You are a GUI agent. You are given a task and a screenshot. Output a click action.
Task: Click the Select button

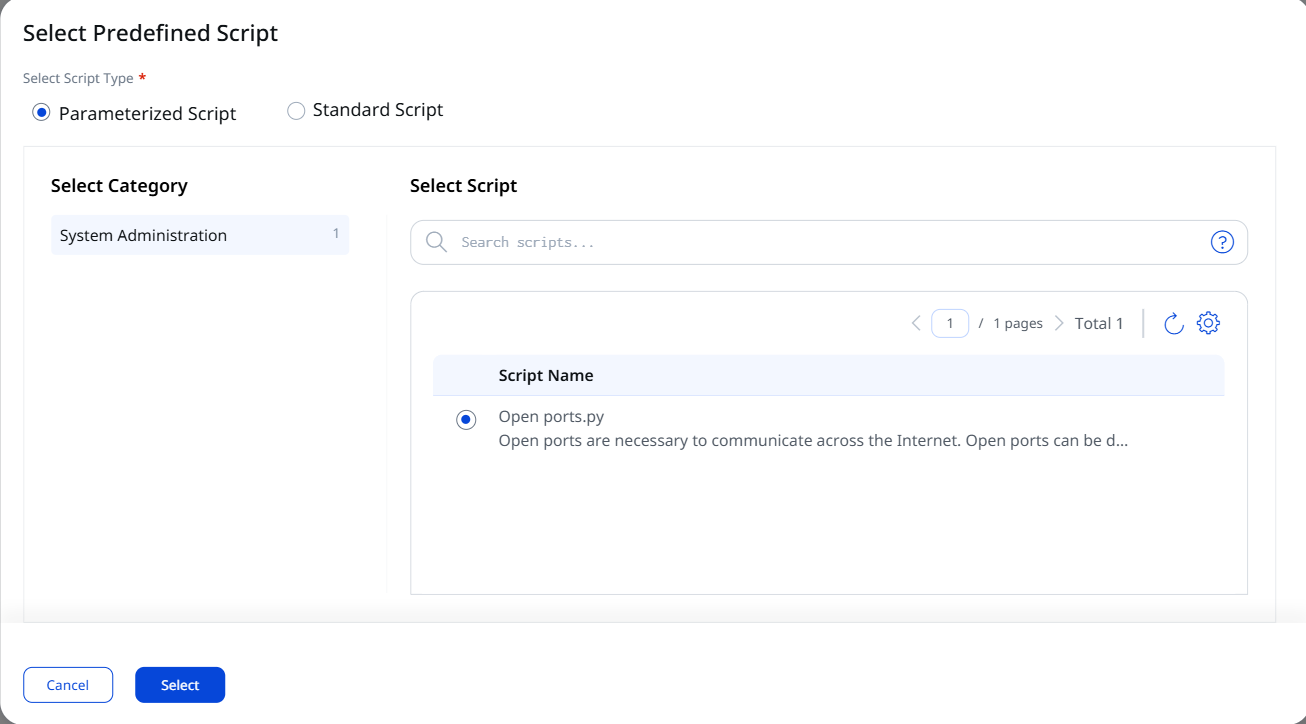pos(180,685)
